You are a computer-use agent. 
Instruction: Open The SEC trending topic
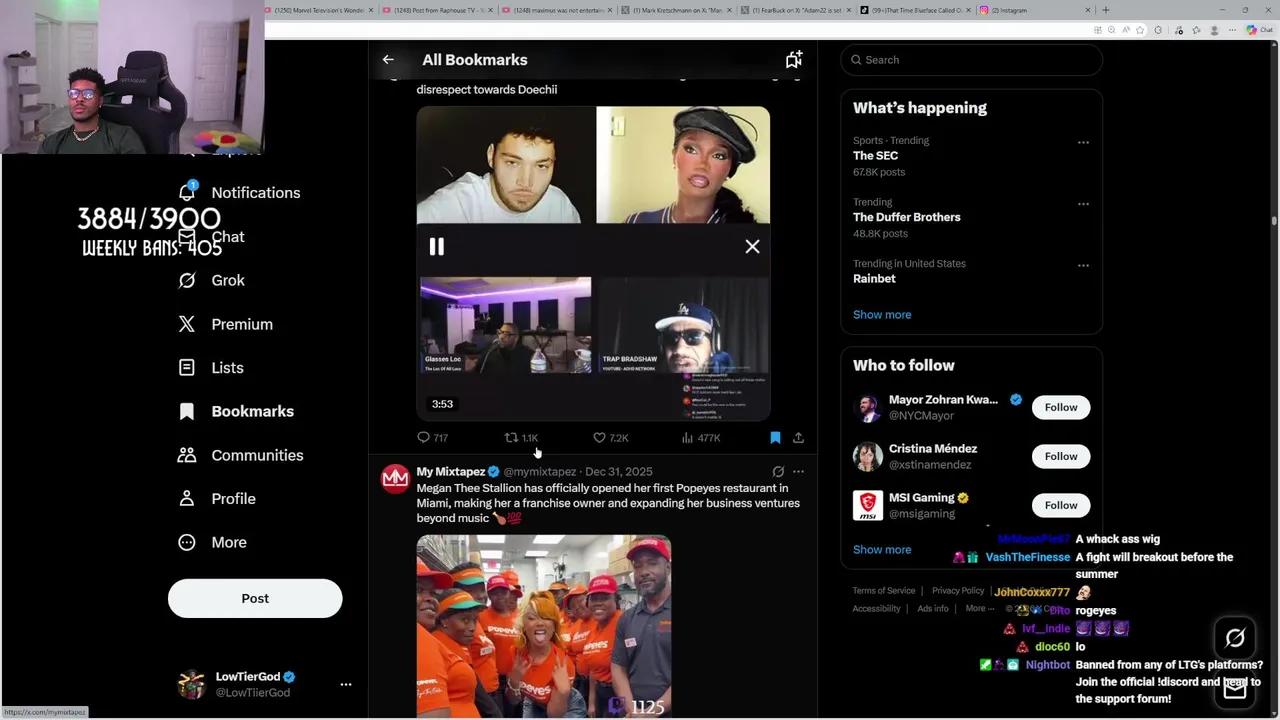click(875, 156)
